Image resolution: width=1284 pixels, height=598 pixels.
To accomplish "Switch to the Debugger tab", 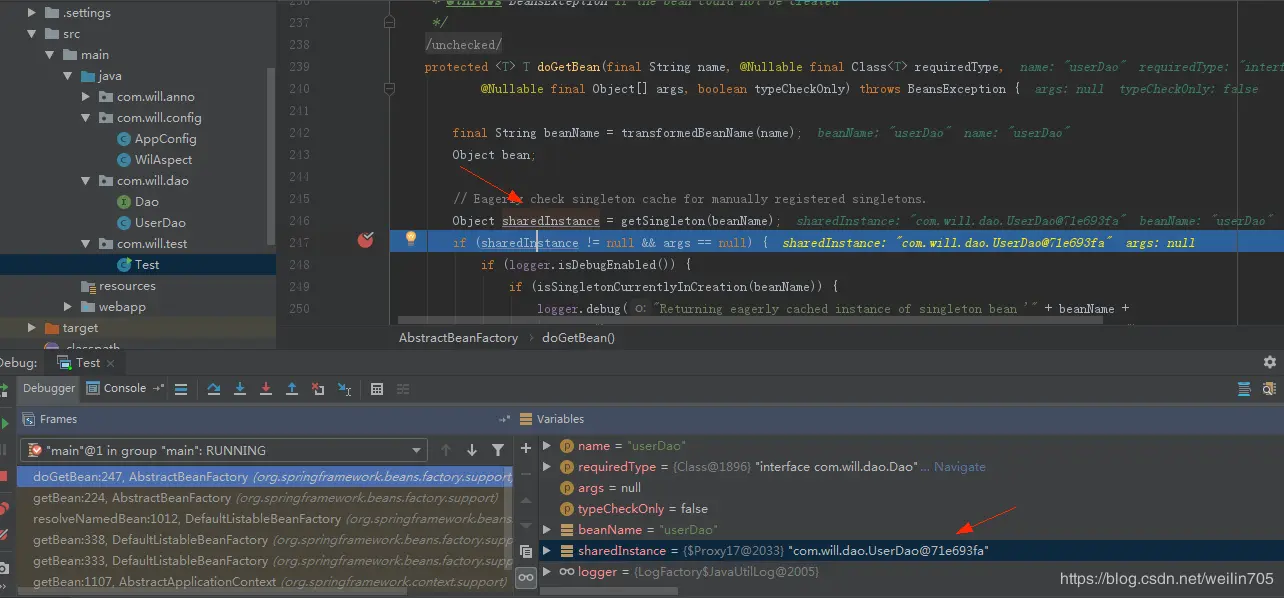I will click(49, 388).
